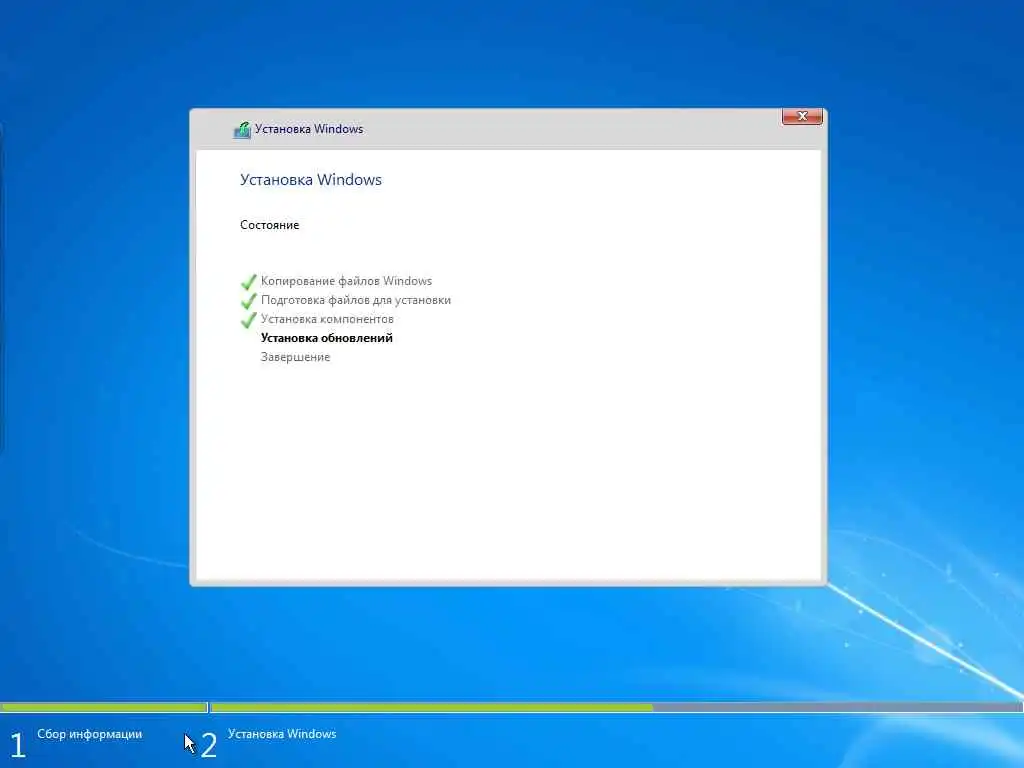Close the Установка Windows dialog
This screenshot has width=1024, height=768.
pos(802,116)
